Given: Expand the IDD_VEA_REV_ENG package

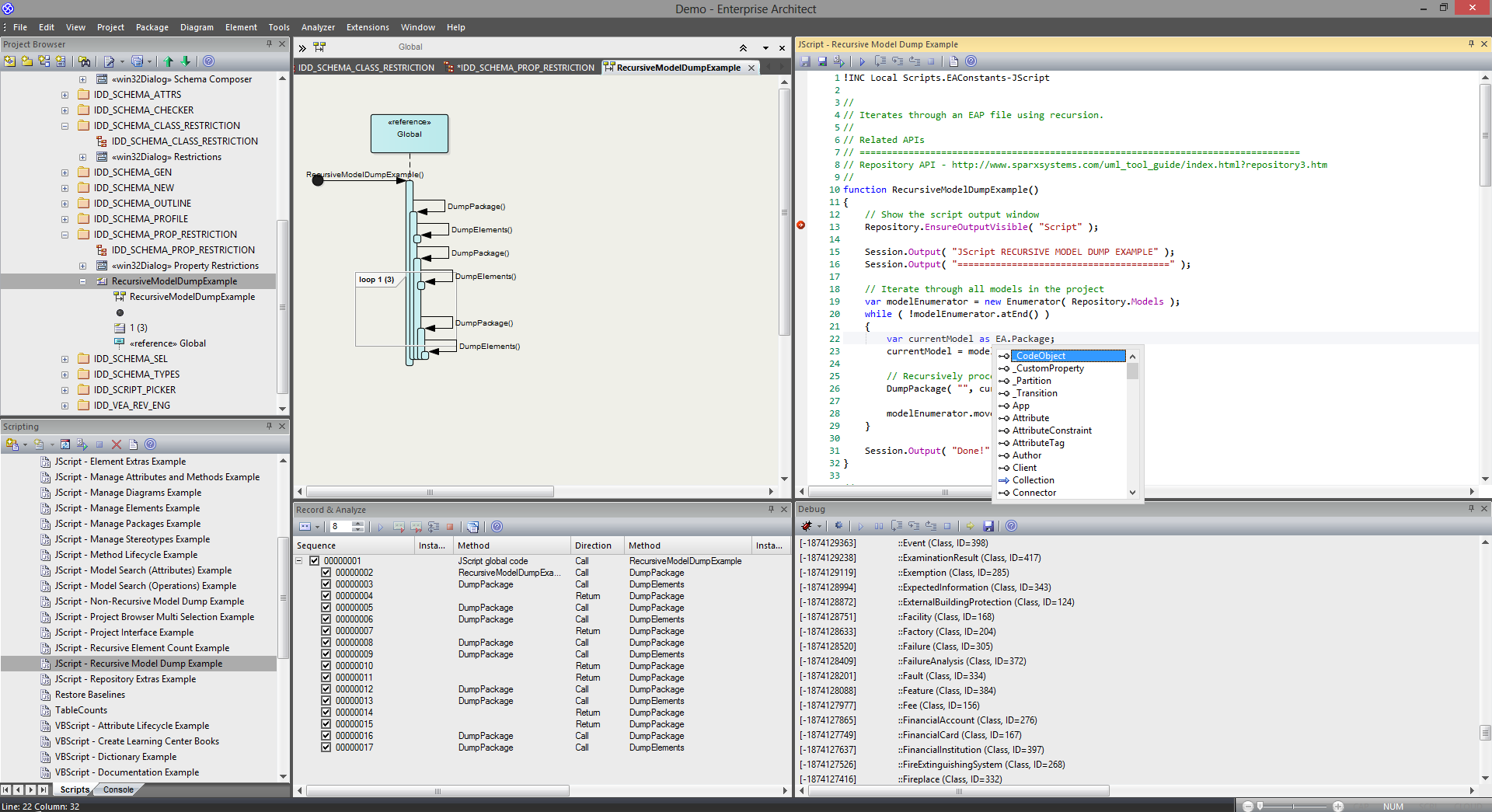Looking at the screenshot, I should pyautogui.click(x=65, y=406).
